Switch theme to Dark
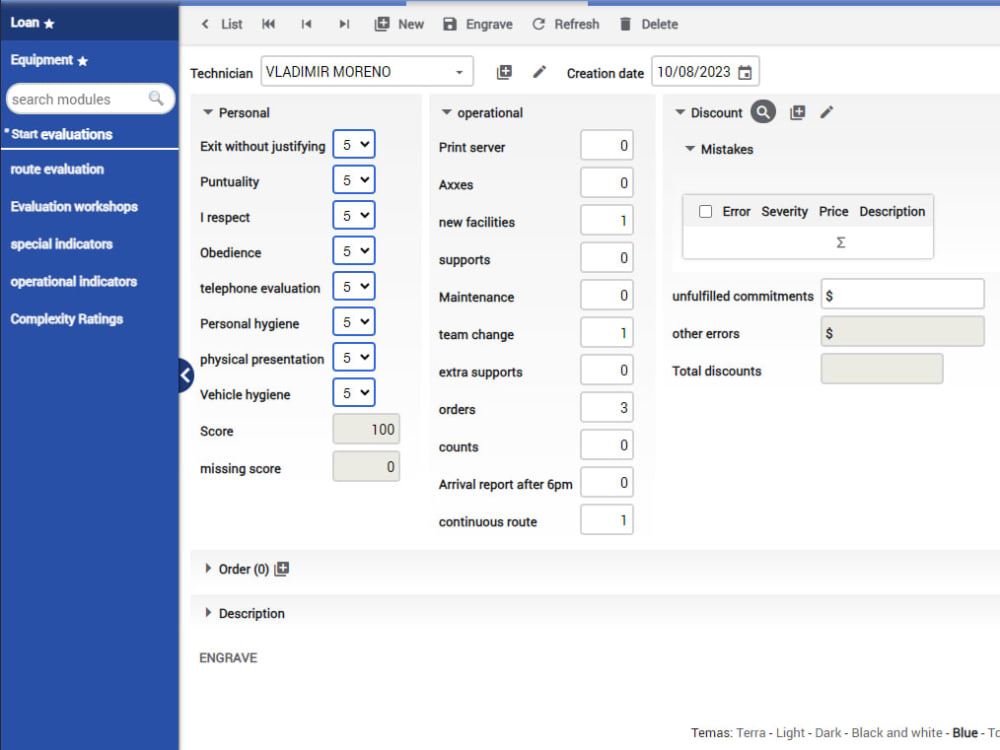The width and height of the screenshot is (1000, 750). (828, 733)
